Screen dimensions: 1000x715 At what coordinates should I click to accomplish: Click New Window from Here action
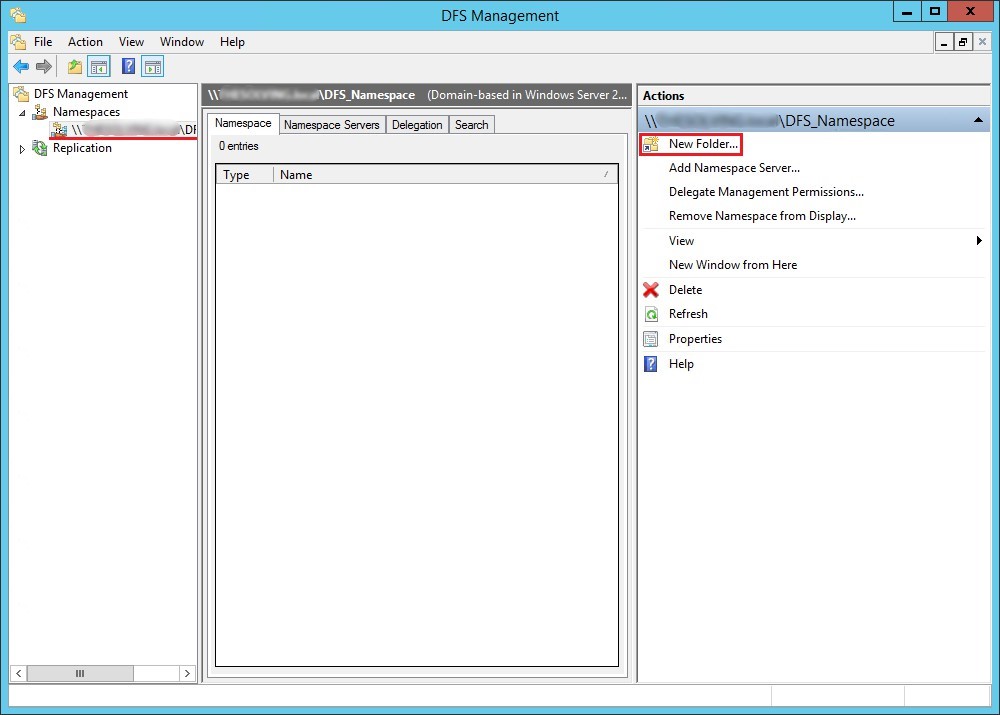tap(733, 265)
